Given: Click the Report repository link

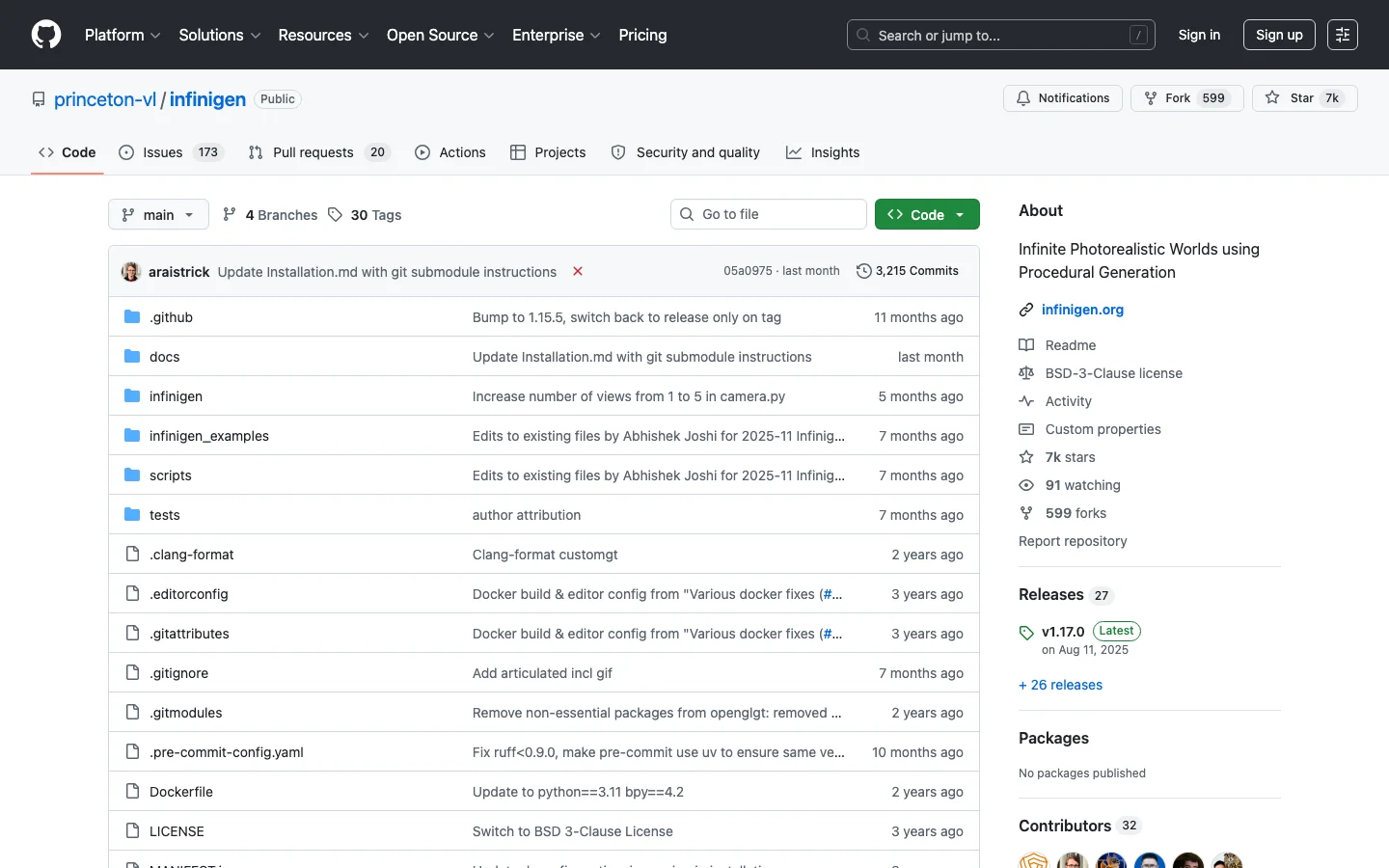Looking at the screenshot, I should pyautogui.click(x=1073, y=541).
